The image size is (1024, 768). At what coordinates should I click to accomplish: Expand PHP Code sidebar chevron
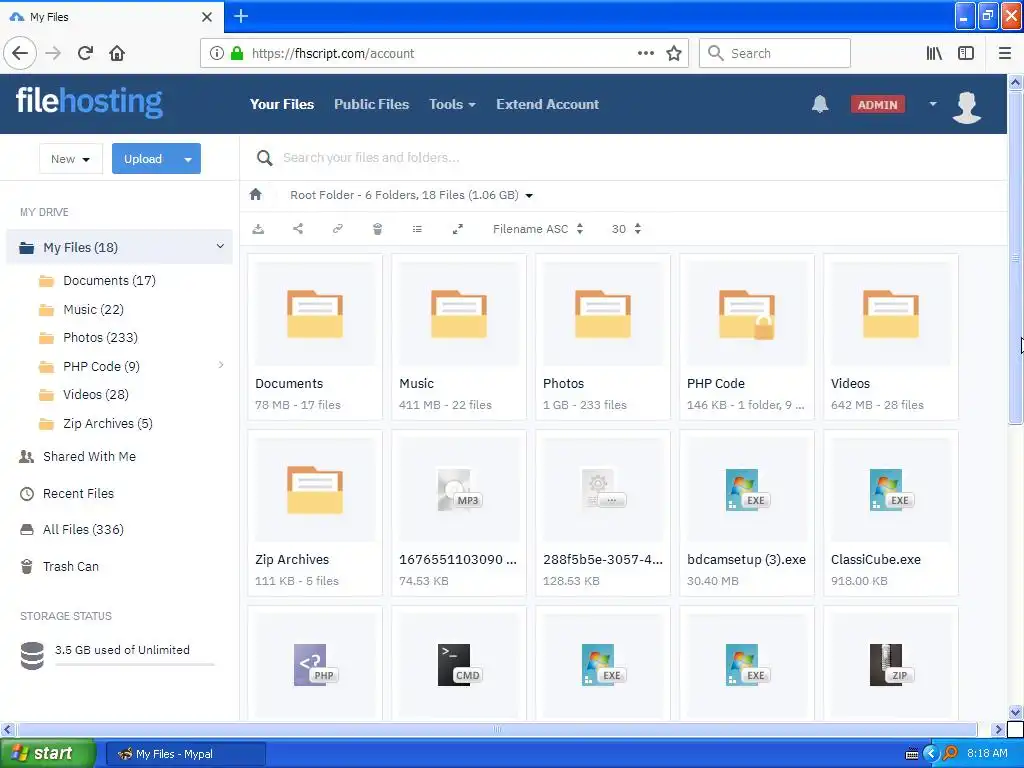click(221, 365)
